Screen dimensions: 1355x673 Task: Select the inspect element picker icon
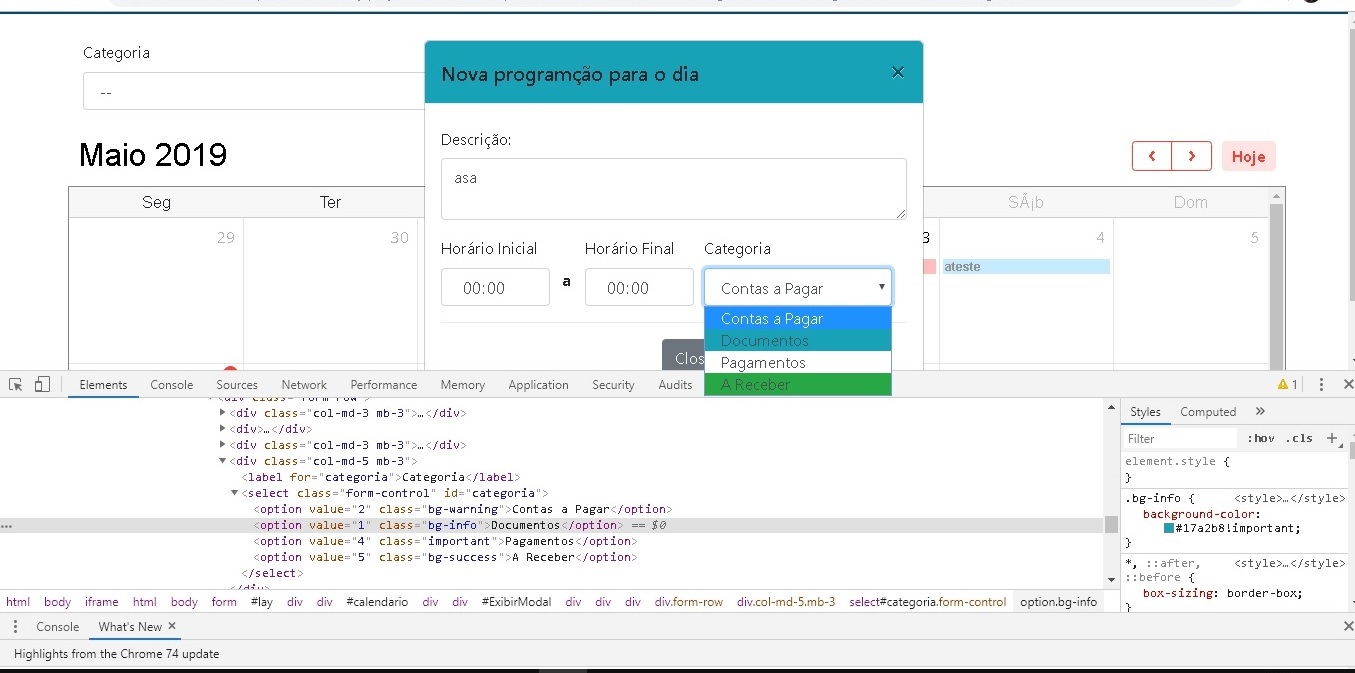16,385
